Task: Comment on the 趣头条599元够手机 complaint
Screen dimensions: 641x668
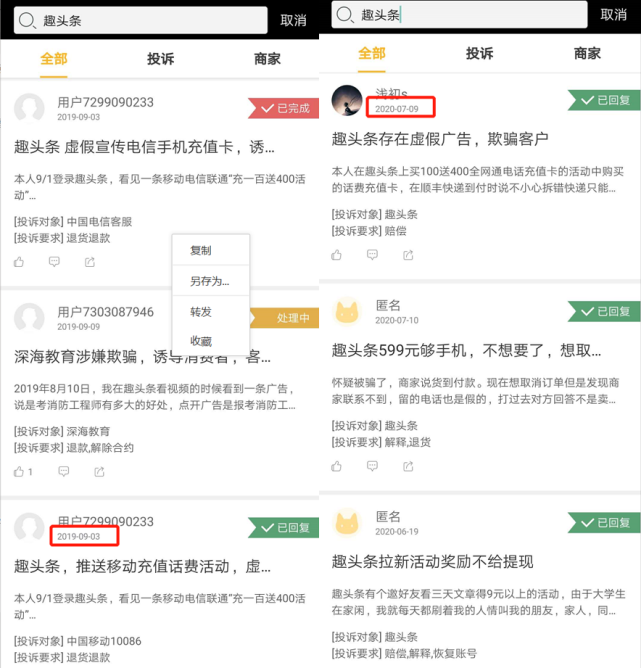Action: click(372, 466)
